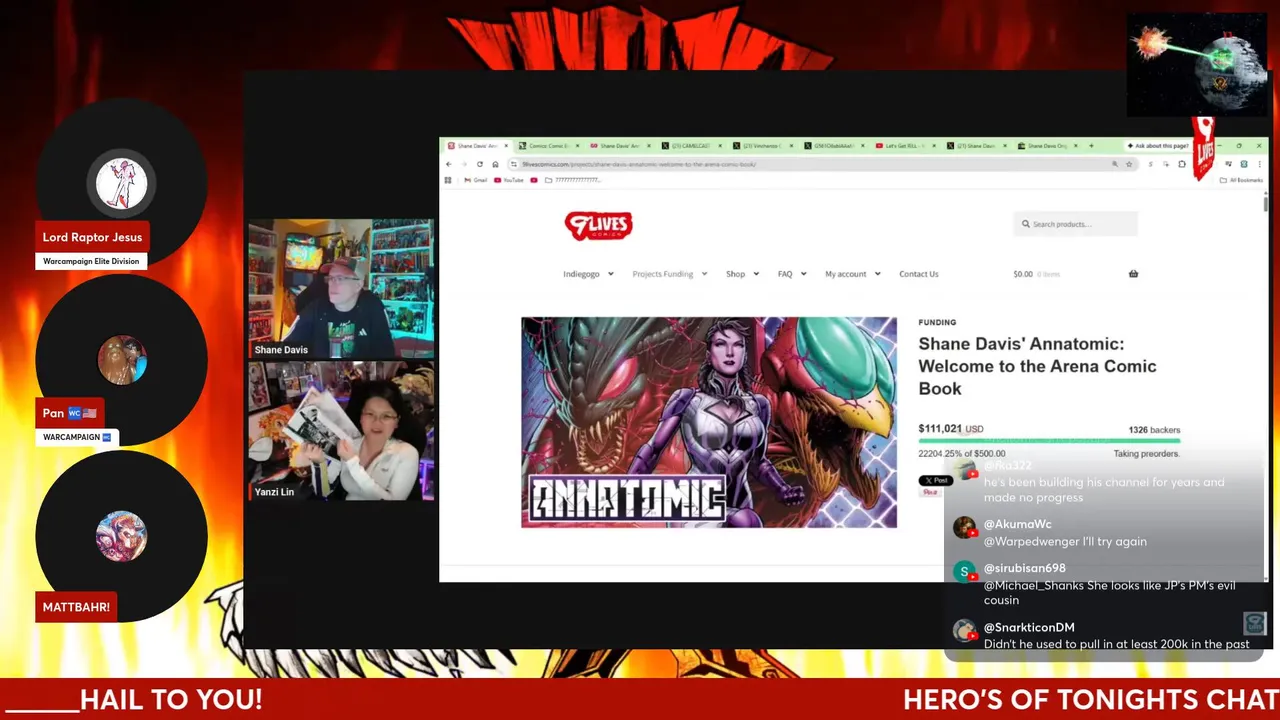The height and width of the screenshot is (720, 1280).
Task: Expand the FAQ dropdown
Action: [792, 274]
